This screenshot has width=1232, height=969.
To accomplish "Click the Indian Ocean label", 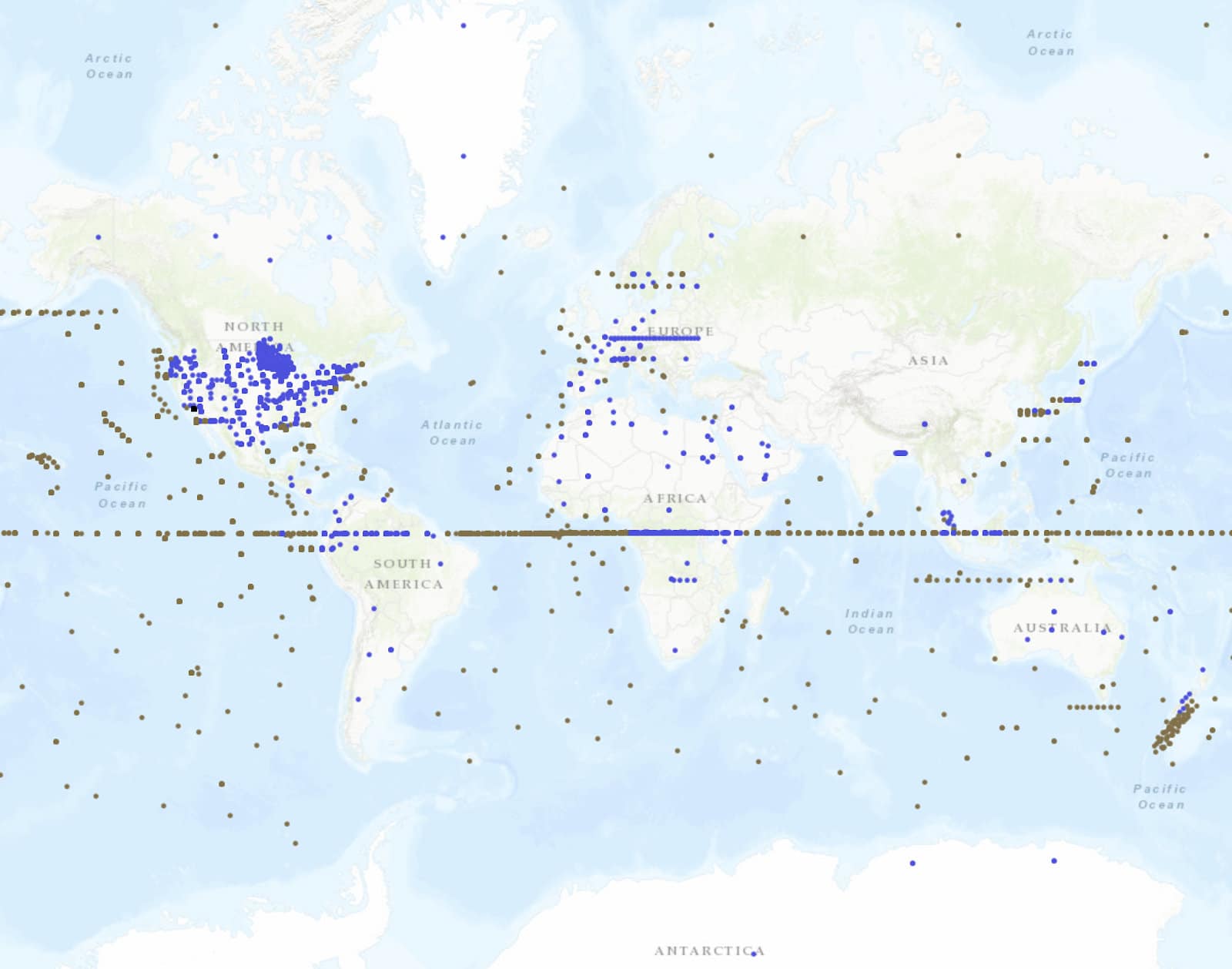I will click(x=870, y=621).
